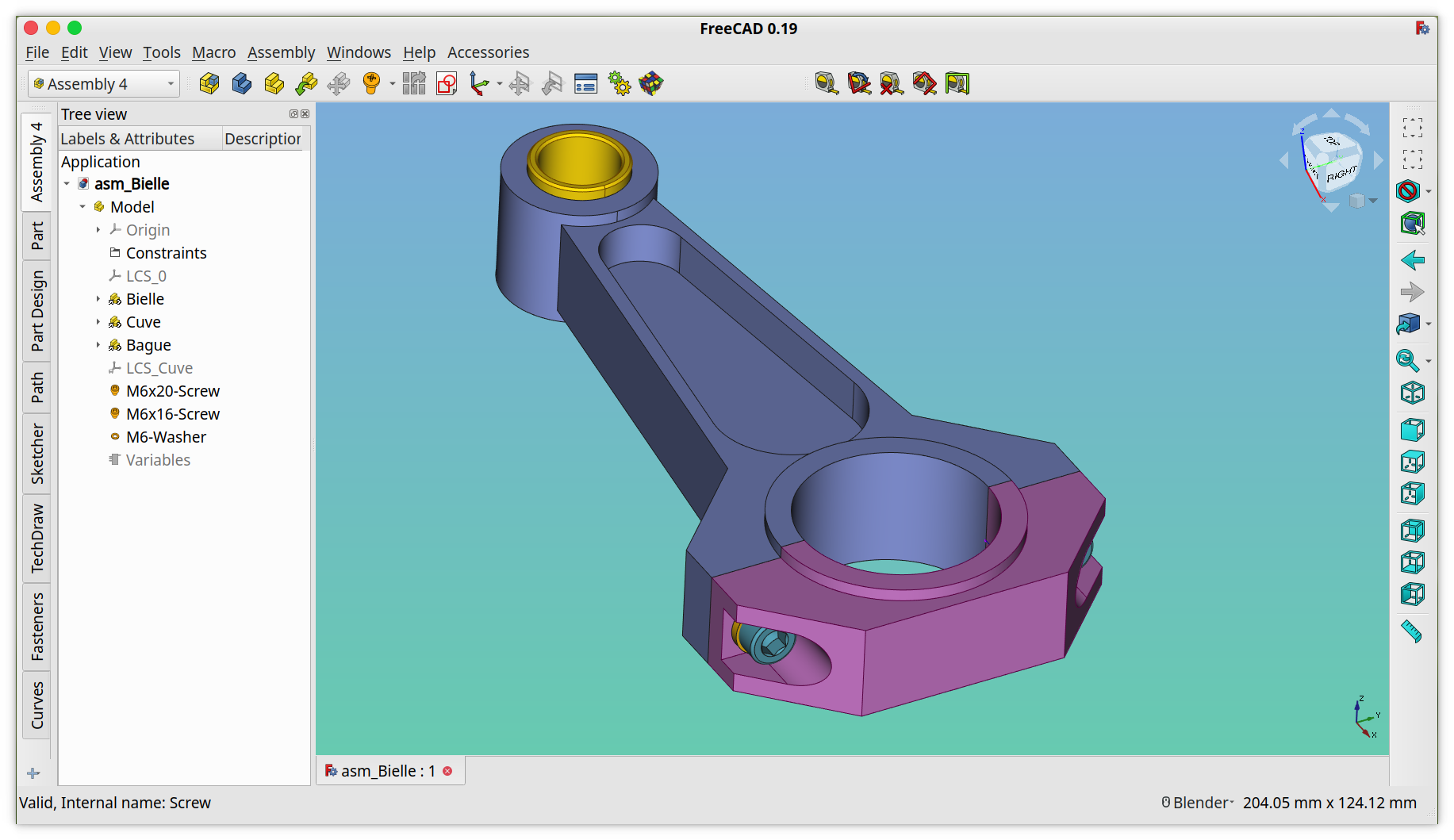Screen dimensions: 1454x840
Task: Click the green-framed tape measure icon
Action: 957,83
